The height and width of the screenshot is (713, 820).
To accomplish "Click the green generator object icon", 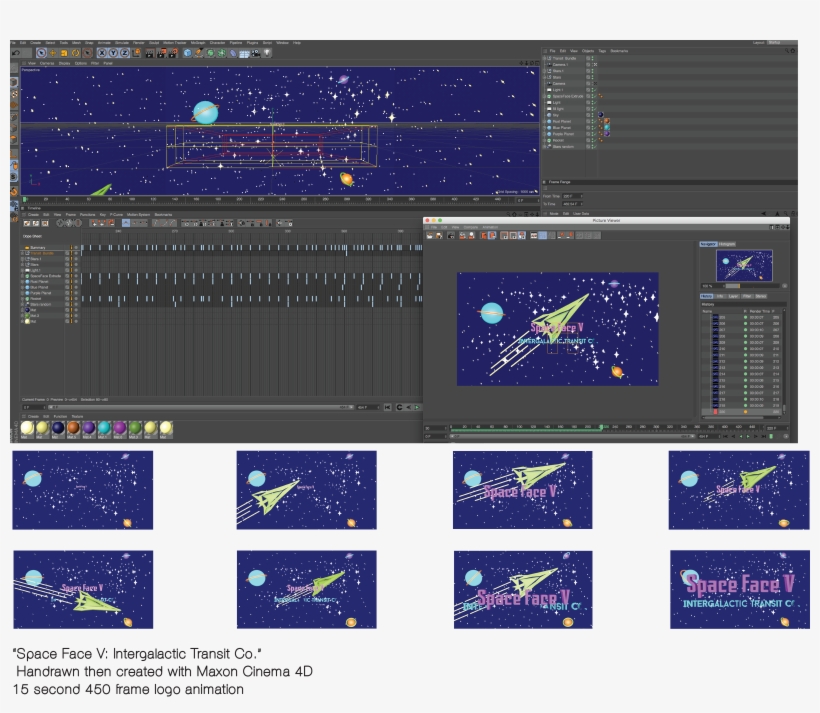I will pos(210,53).
